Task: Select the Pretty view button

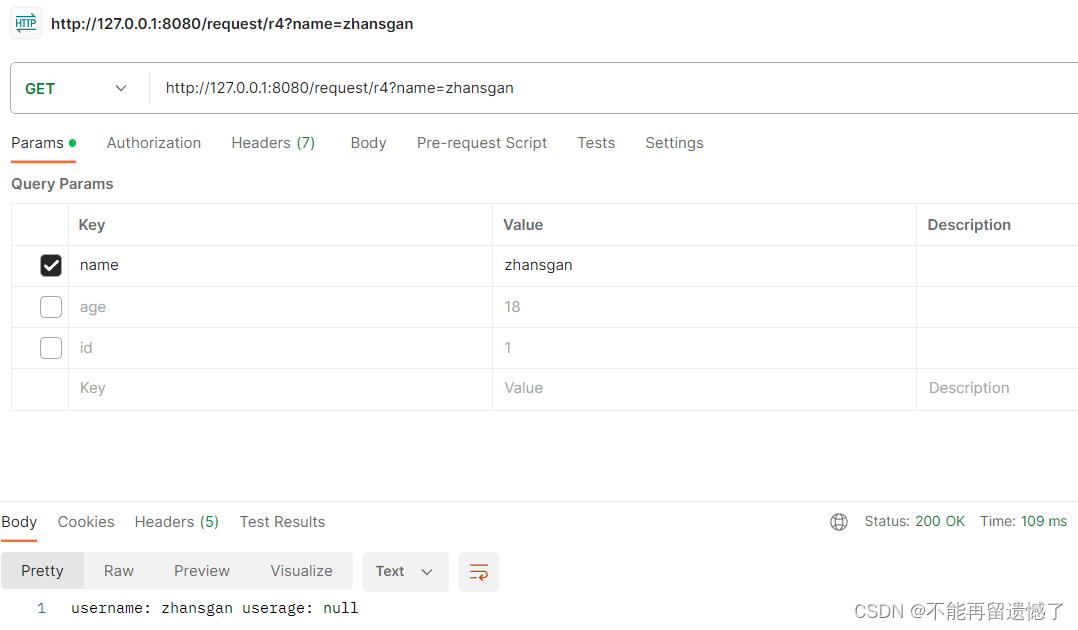Action: pos(42,571)
